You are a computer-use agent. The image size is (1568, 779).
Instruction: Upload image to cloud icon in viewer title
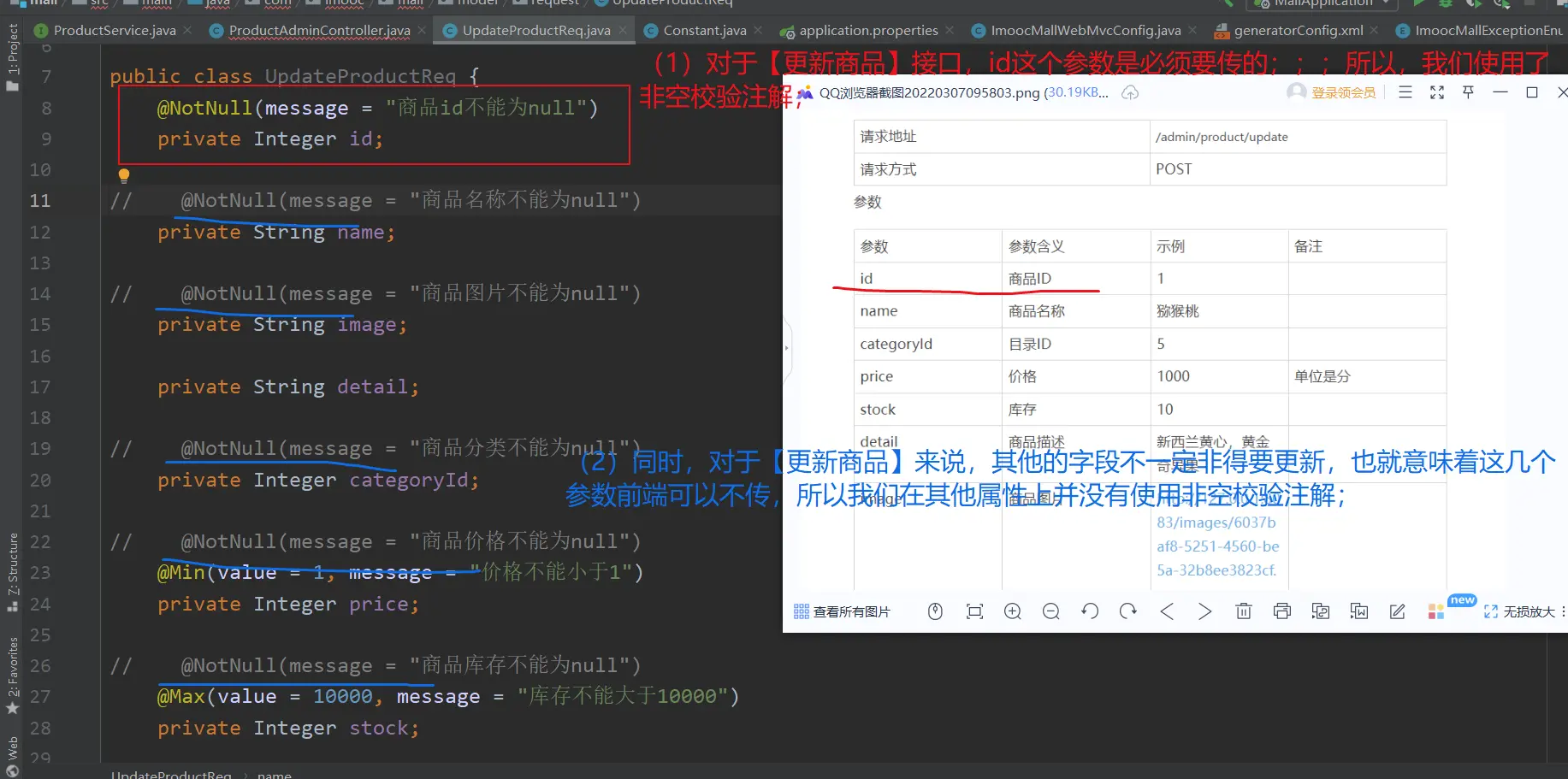1130,92
